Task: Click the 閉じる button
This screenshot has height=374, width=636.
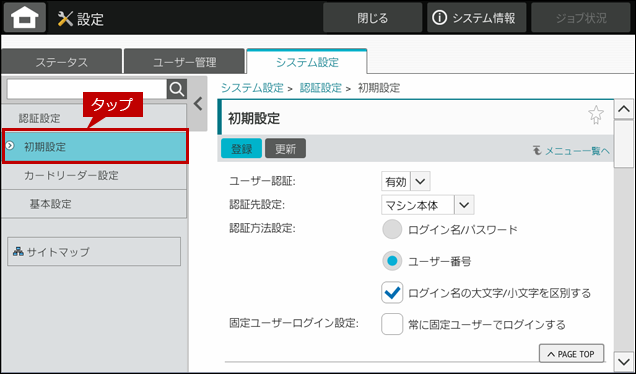Action: pos(372,17)
